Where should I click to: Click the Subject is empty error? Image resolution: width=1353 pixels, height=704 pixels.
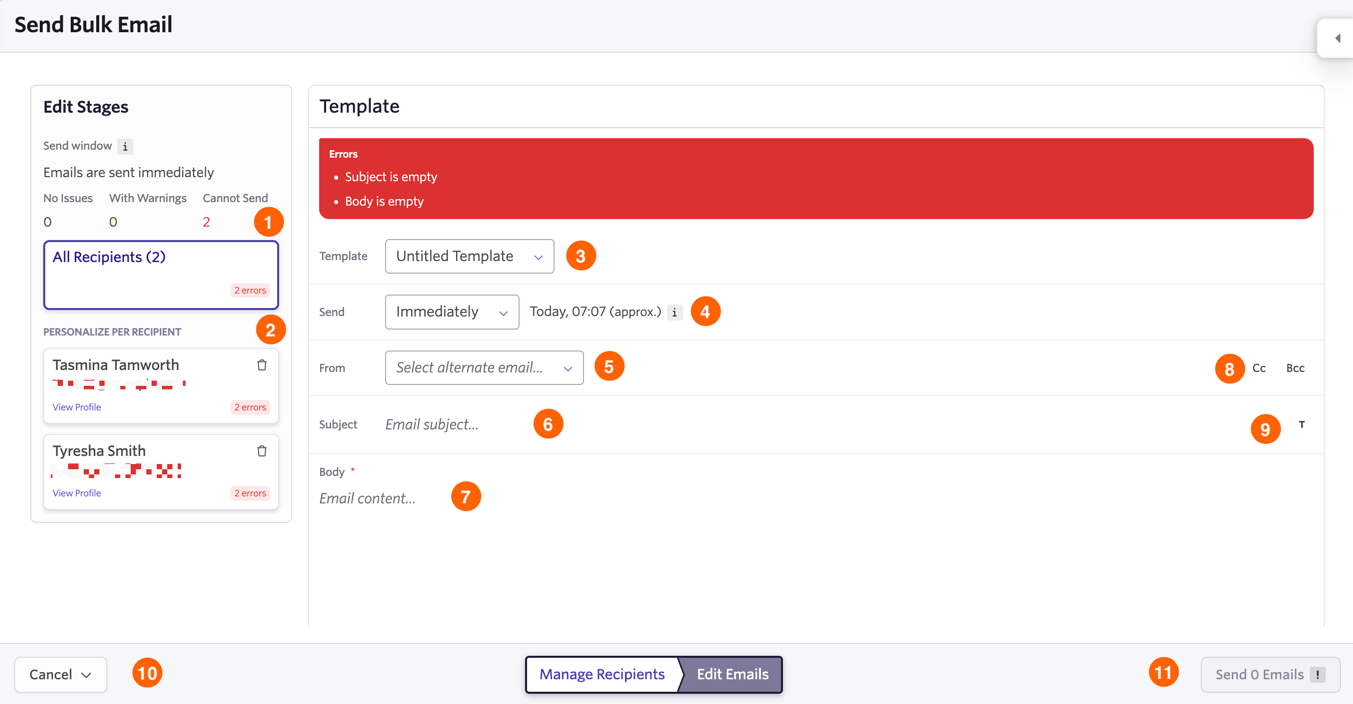point(391,177)
